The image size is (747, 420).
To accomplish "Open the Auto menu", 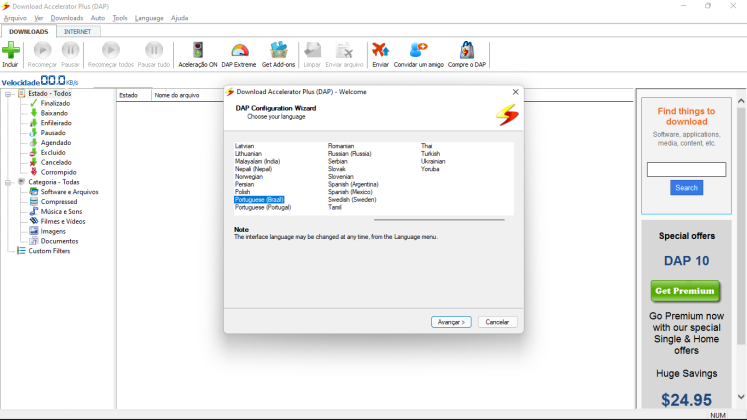I will coord(98,18).
